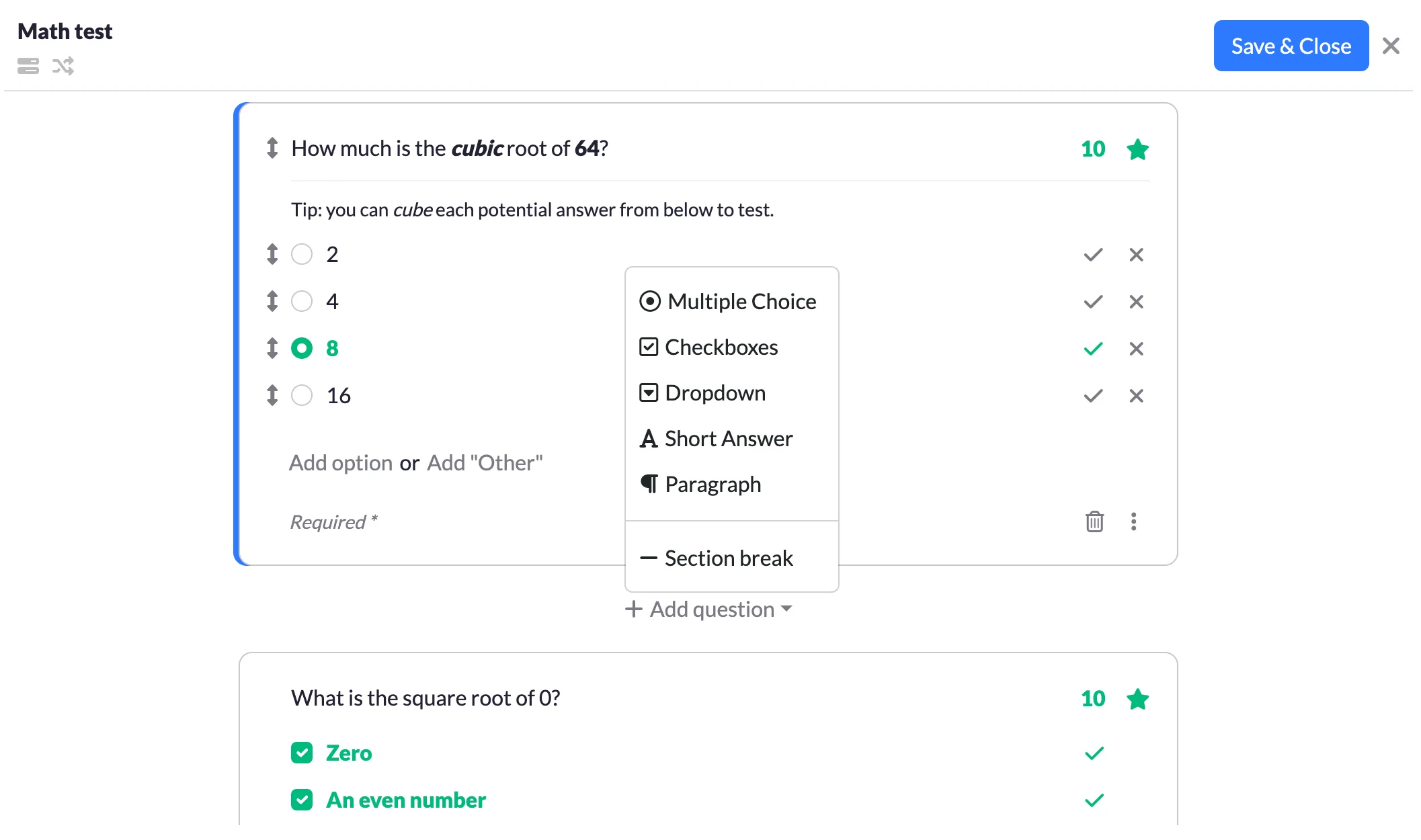Edit the points value showing 10
This screenshot has height=840, width=1421.
1093,149
